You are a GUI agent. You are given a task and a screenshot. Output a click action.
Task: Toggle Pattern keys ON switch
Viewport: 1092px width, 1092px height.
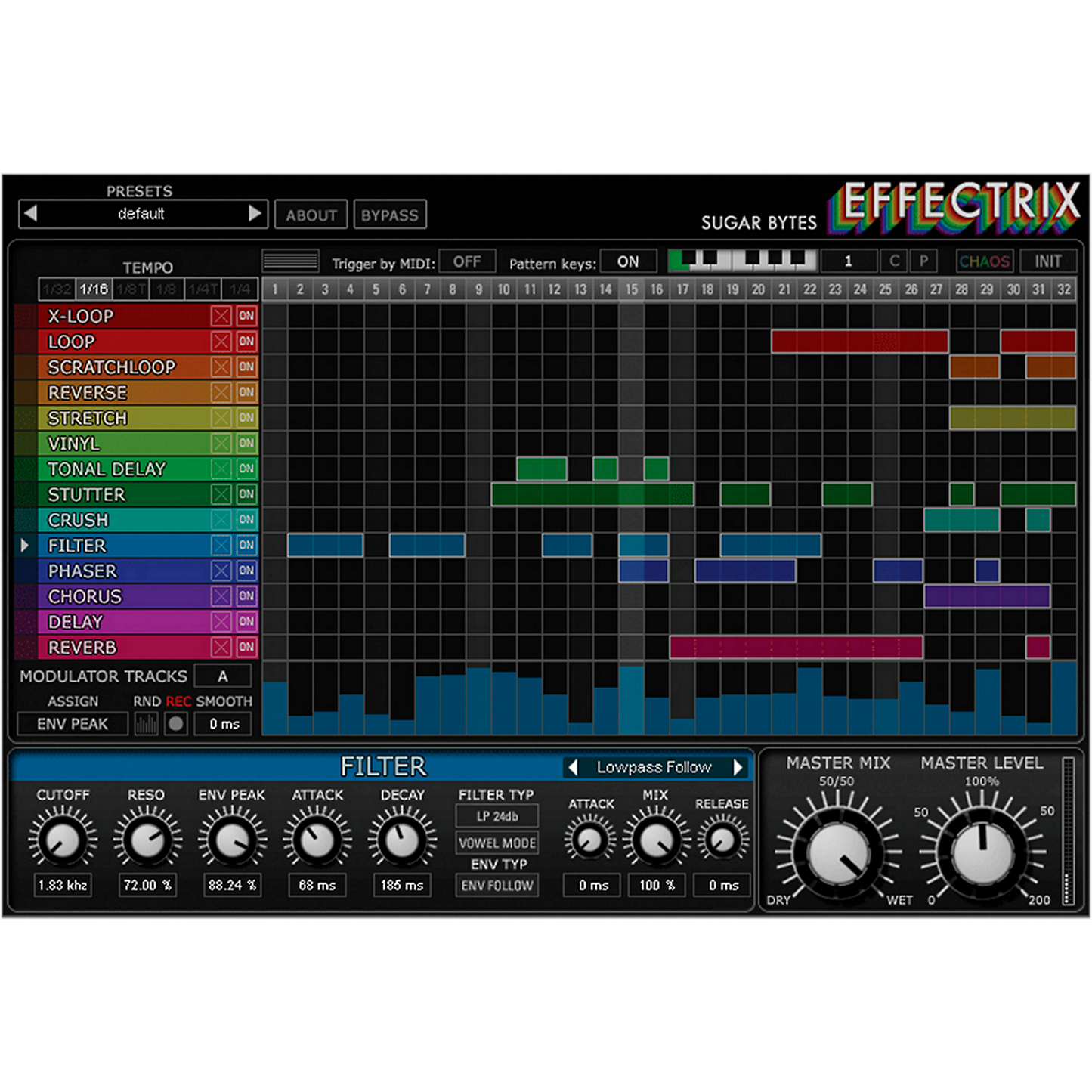pyautogui.click(x=627, y=261)
